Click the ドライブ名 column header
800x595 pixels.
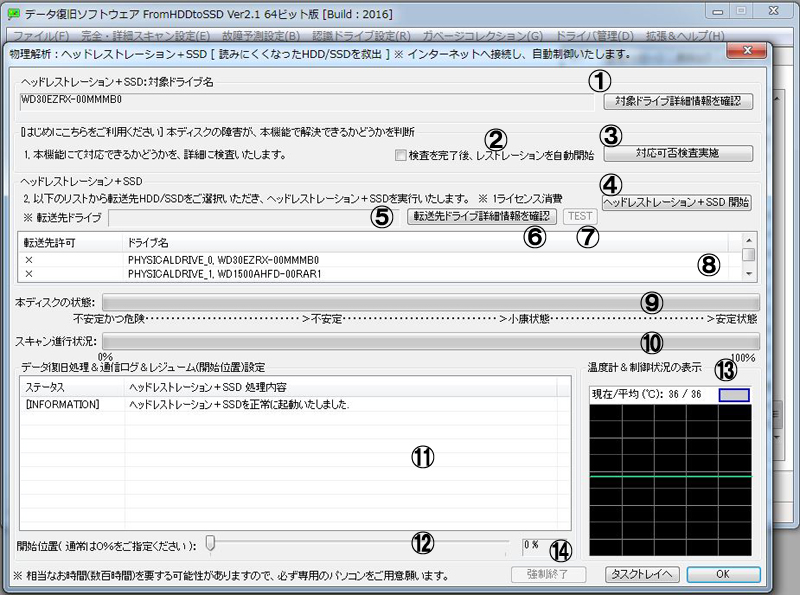click(x=426, y=243)
